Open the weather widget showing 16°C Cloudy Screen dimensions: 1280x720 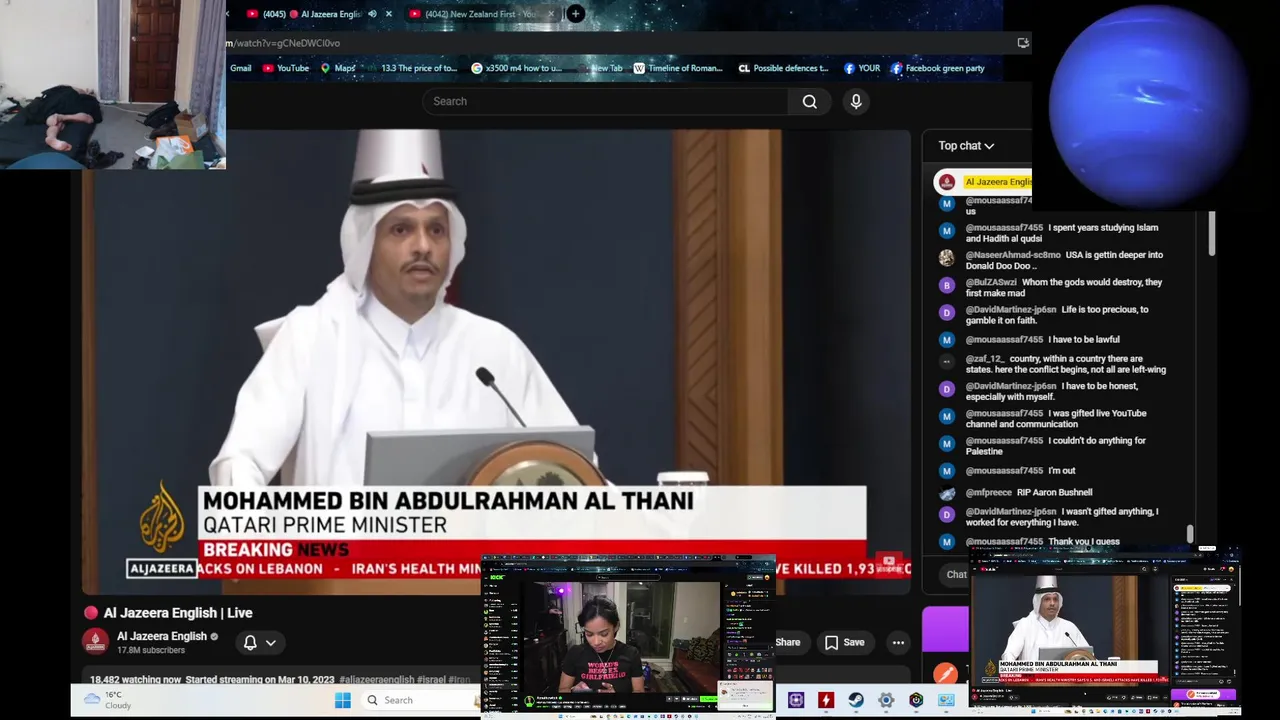[110, 700]
